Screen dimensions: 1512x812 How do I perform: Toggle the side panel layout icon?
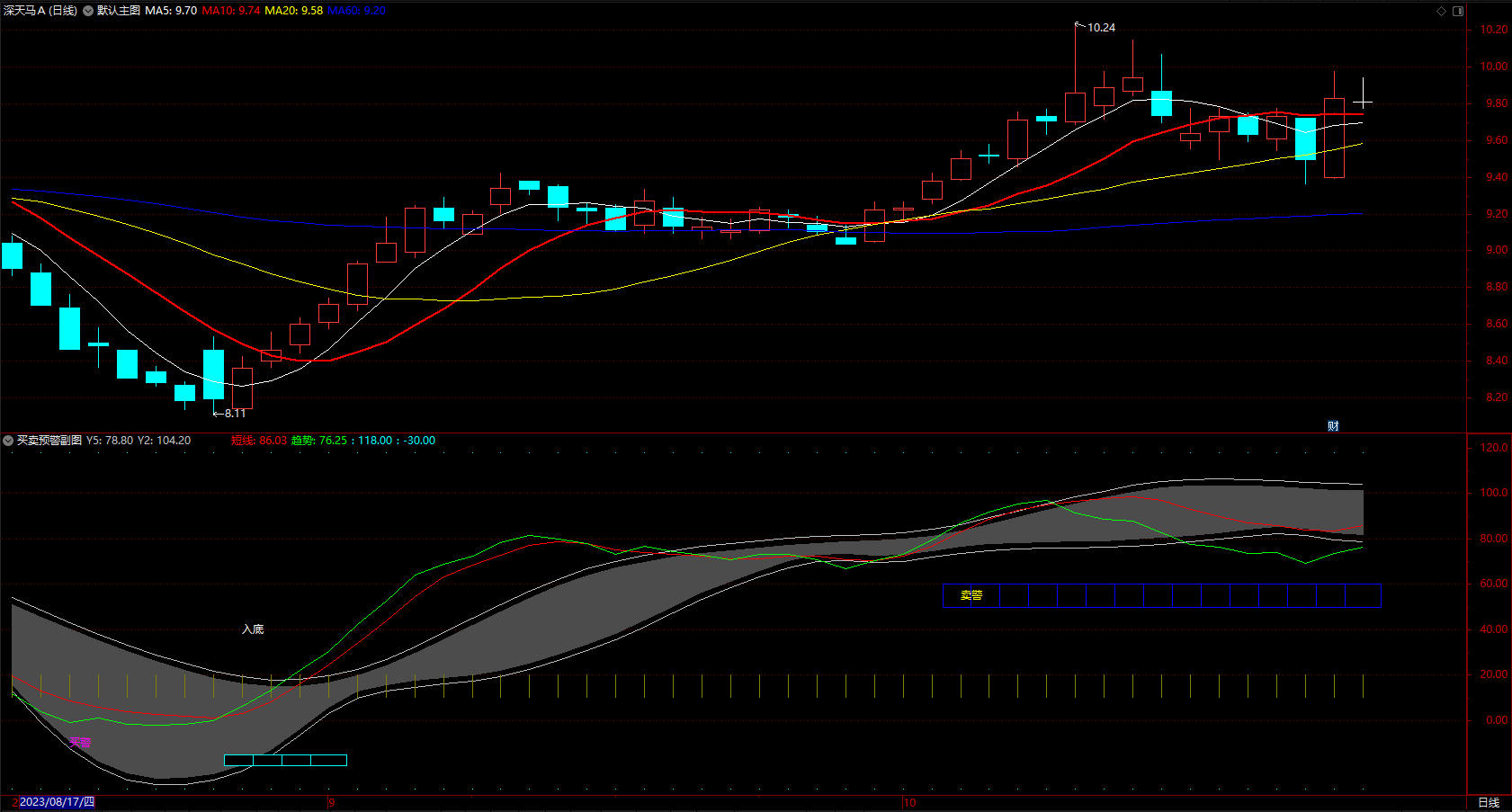tap(1458, 11)
